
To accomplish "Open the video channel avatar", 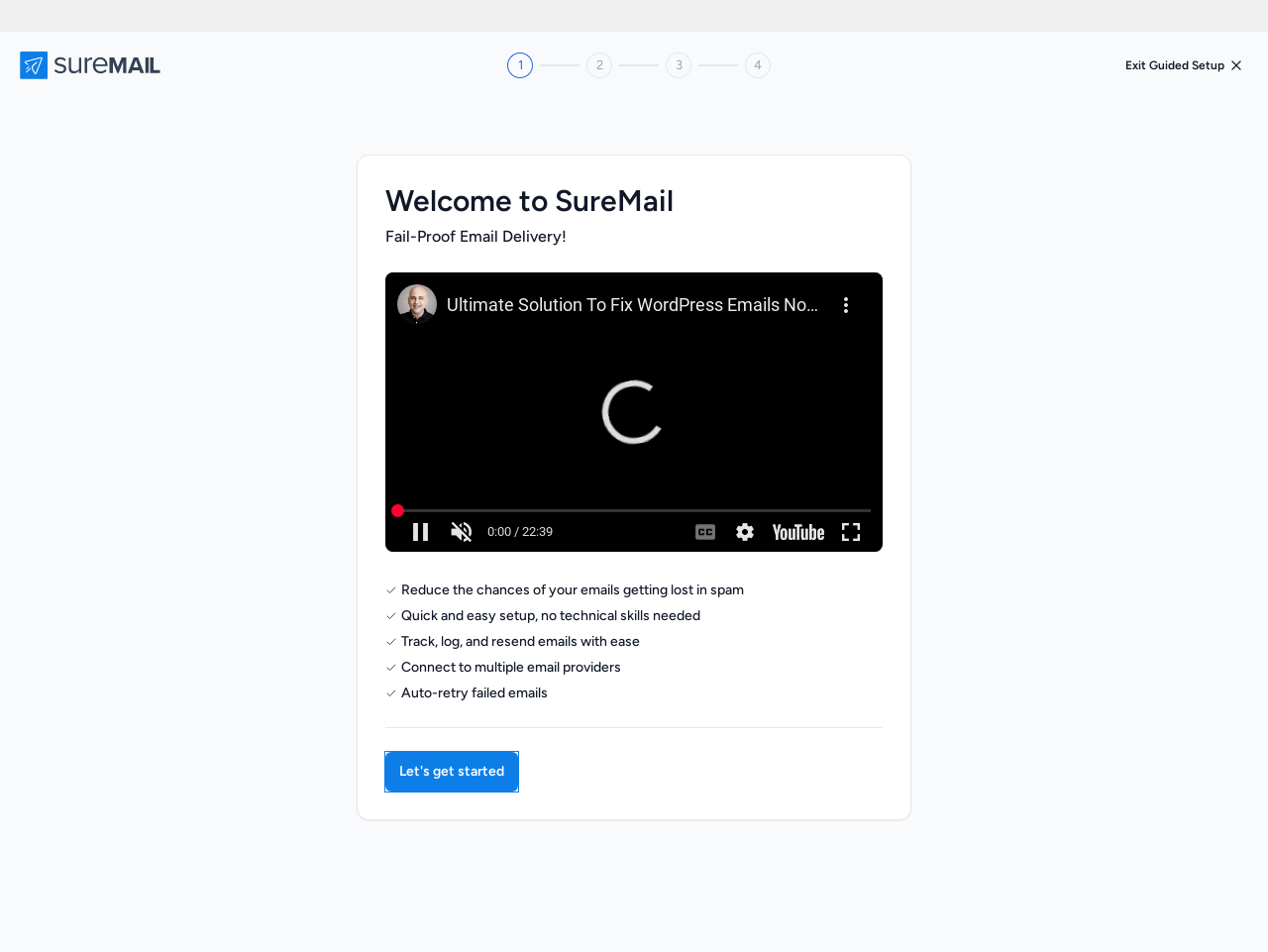I will pyautogui.click(x=417, y=304).
